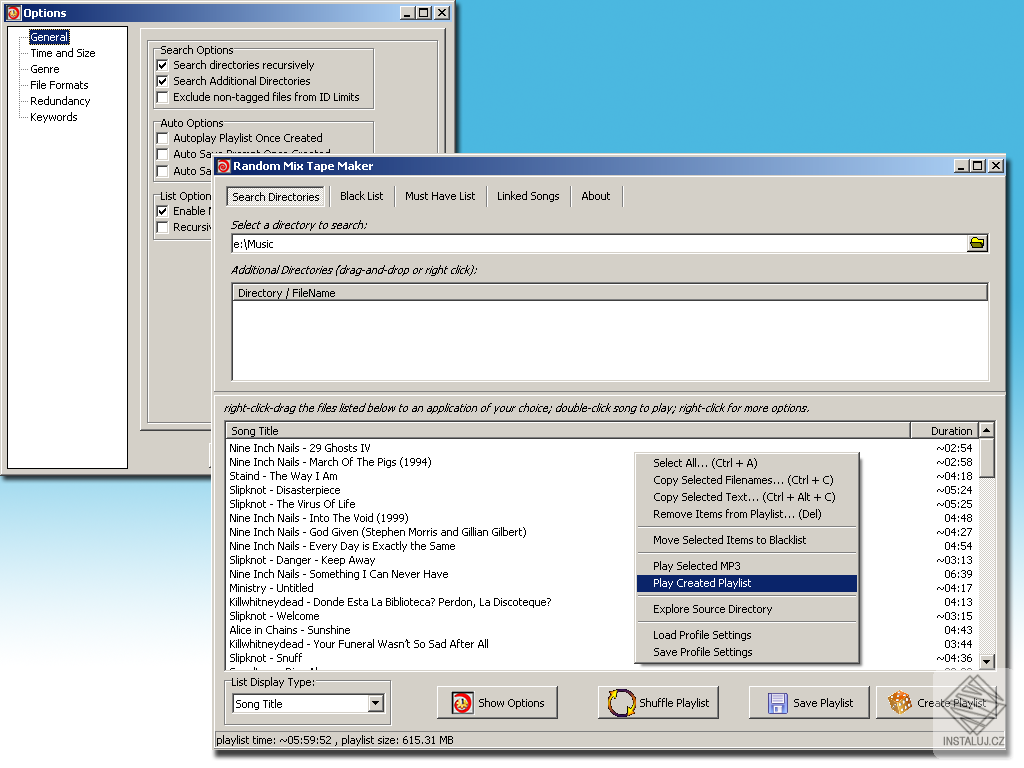Choose Explore Source Directory
Viewport: 1024px width, 768px height.
click(746, 609)
